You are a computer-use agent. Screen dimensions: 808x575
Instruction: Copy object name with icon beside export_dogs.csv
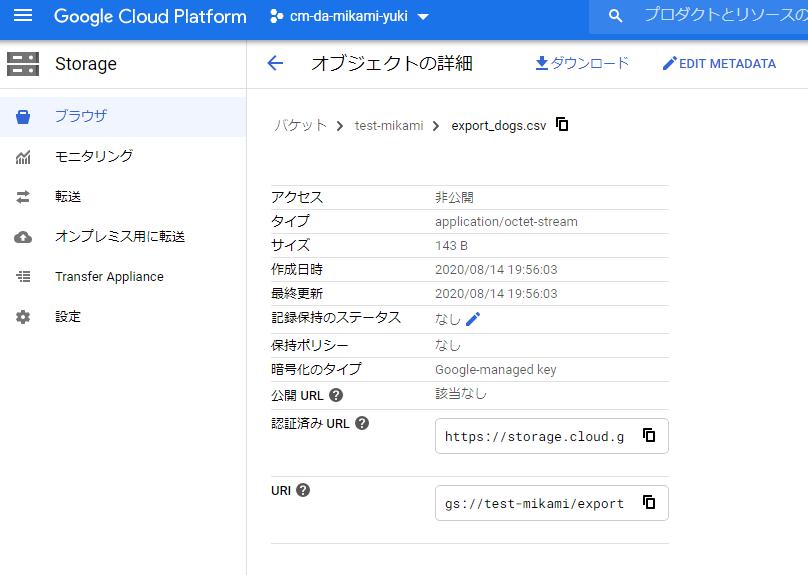562,124
